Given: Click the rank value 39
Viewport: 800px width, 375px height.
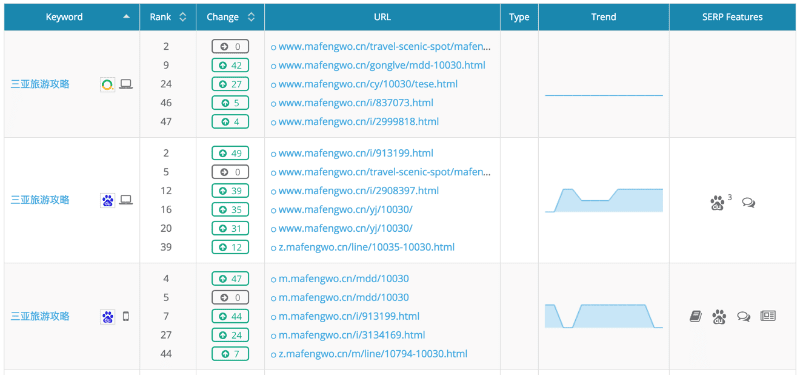Looking at the screenshot, I should point(166,247).
